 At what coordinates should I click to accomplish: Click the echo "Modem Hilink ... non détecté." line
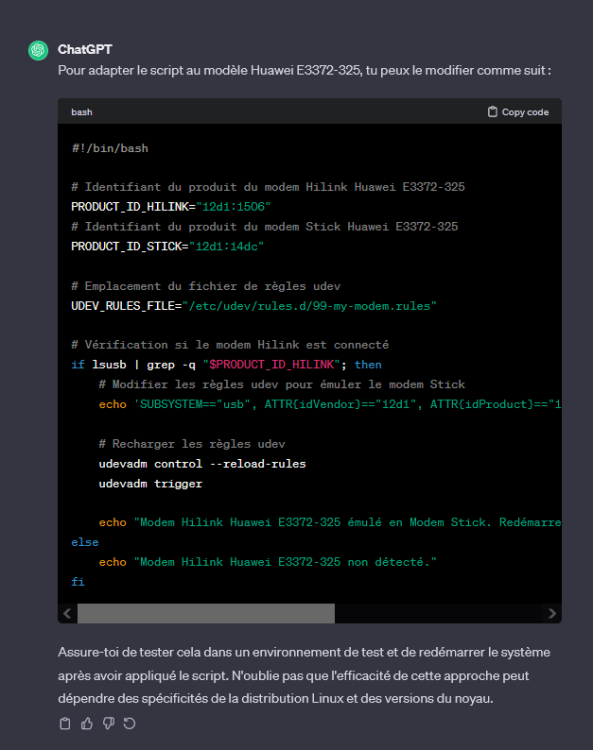point(268,562)
